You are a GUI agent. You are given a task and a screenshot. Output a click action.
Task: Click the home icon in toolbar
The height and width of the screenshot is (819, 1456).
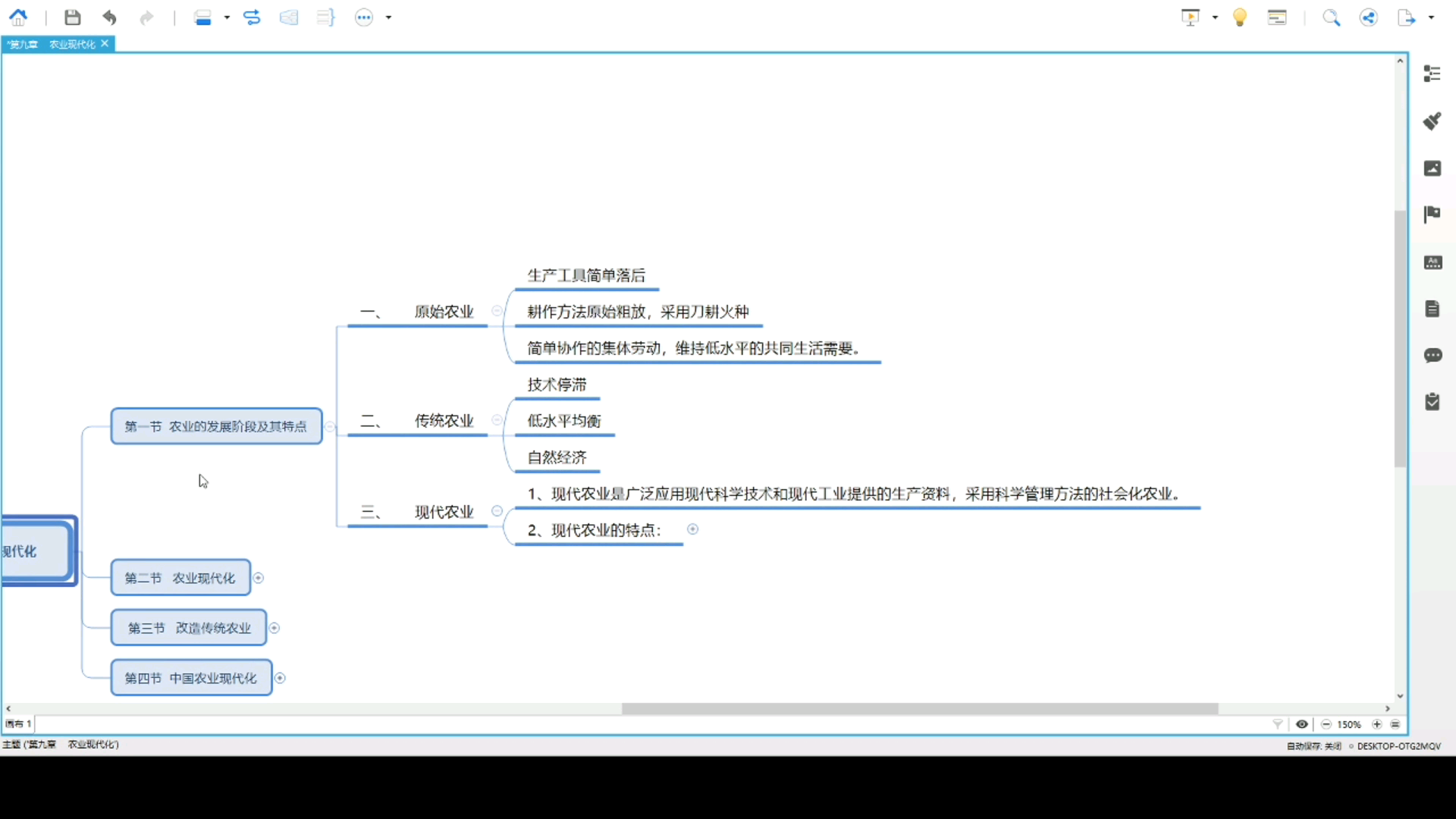click(17, 17)
